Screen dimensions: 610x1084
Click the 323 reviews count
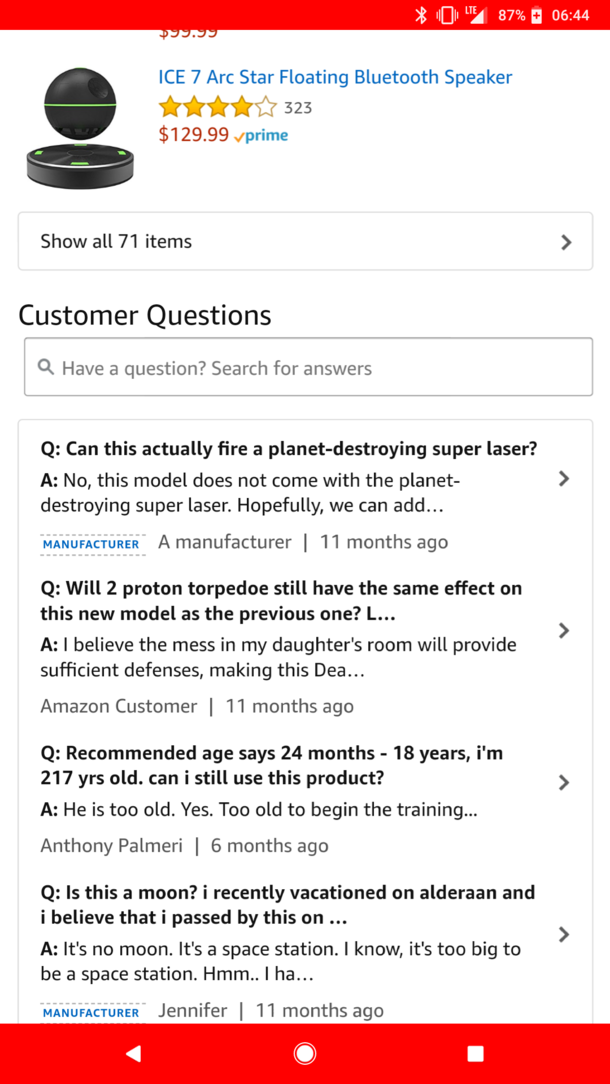pos(298,108)
